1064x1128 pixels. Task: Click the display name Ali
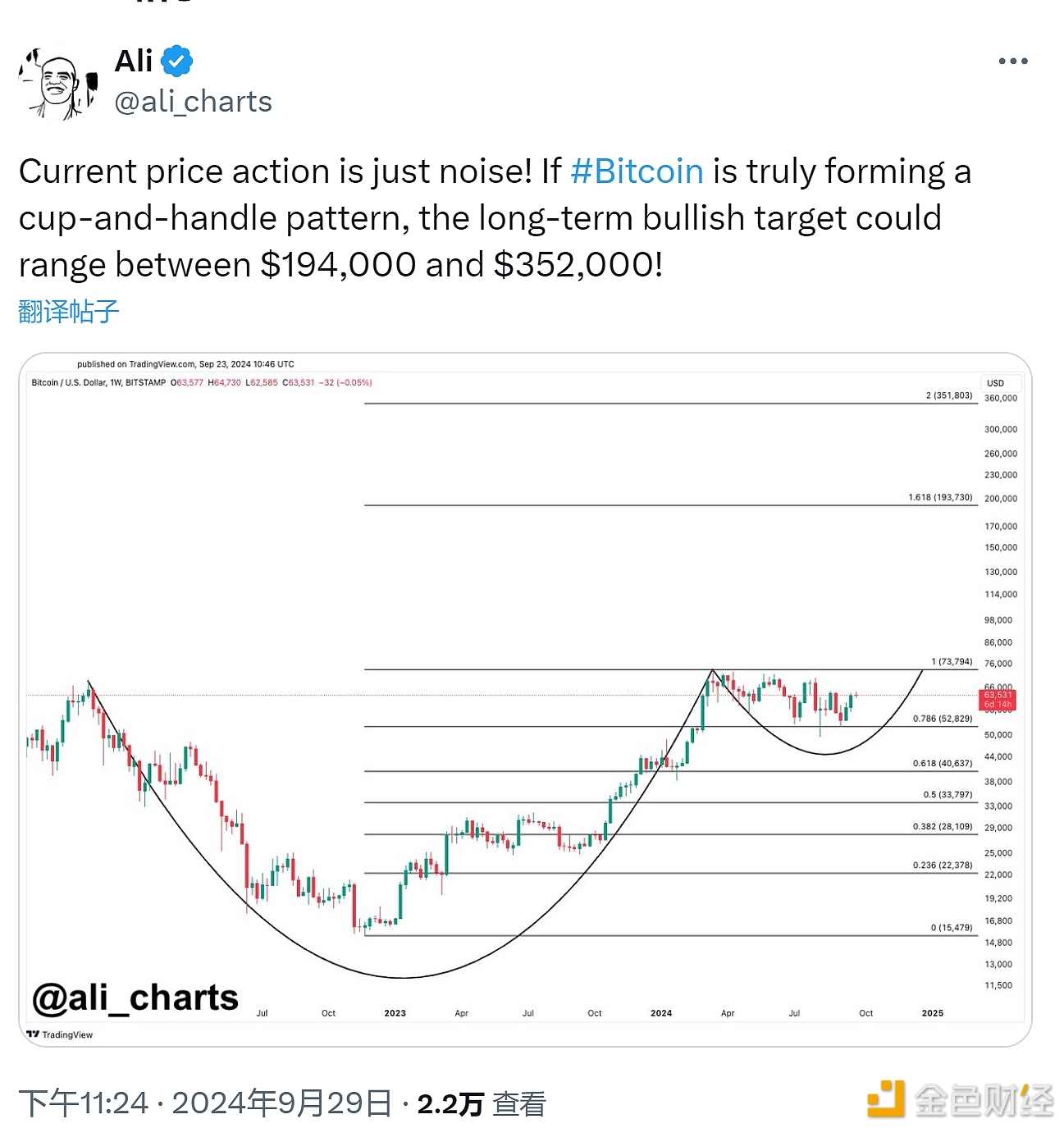134,62
